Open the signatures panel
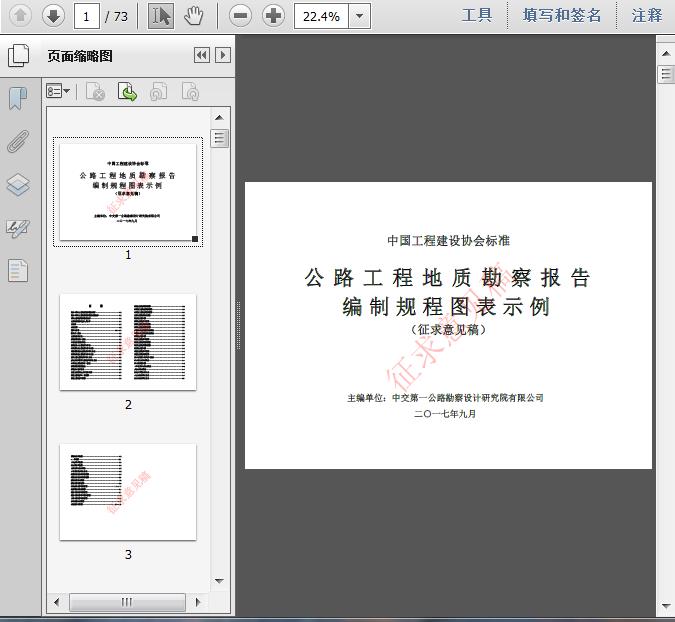 (x=18, y=228)
